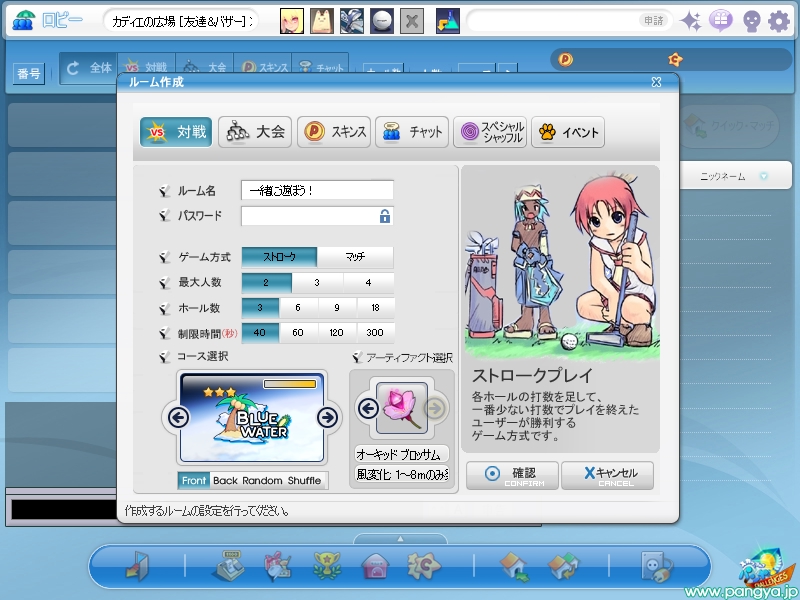
Task: Open the trophy rankings icon
Action: tap(327, 566)
